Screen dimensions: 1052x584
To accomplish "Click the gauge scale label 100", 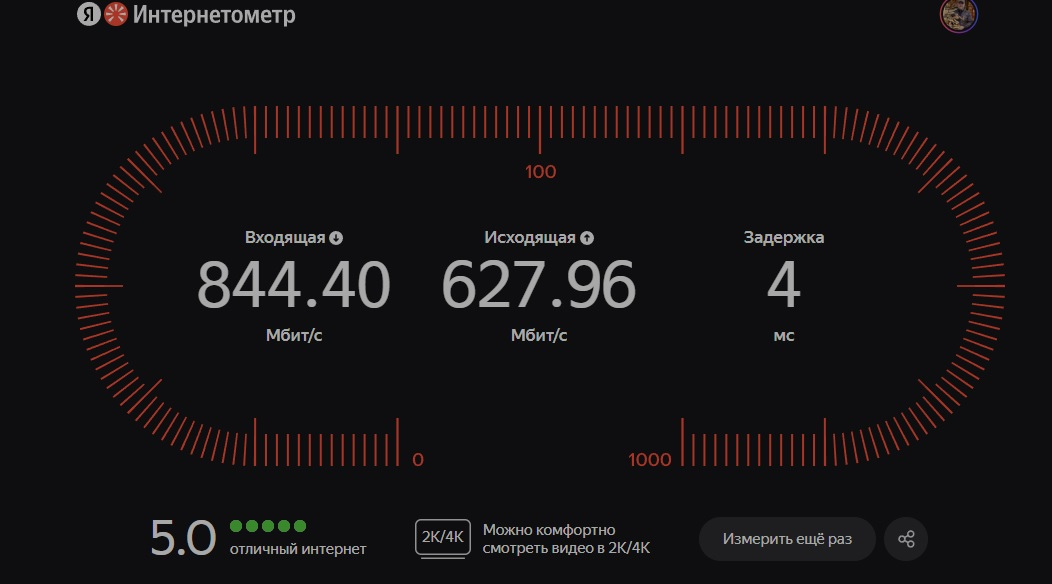I will (540, 172).
